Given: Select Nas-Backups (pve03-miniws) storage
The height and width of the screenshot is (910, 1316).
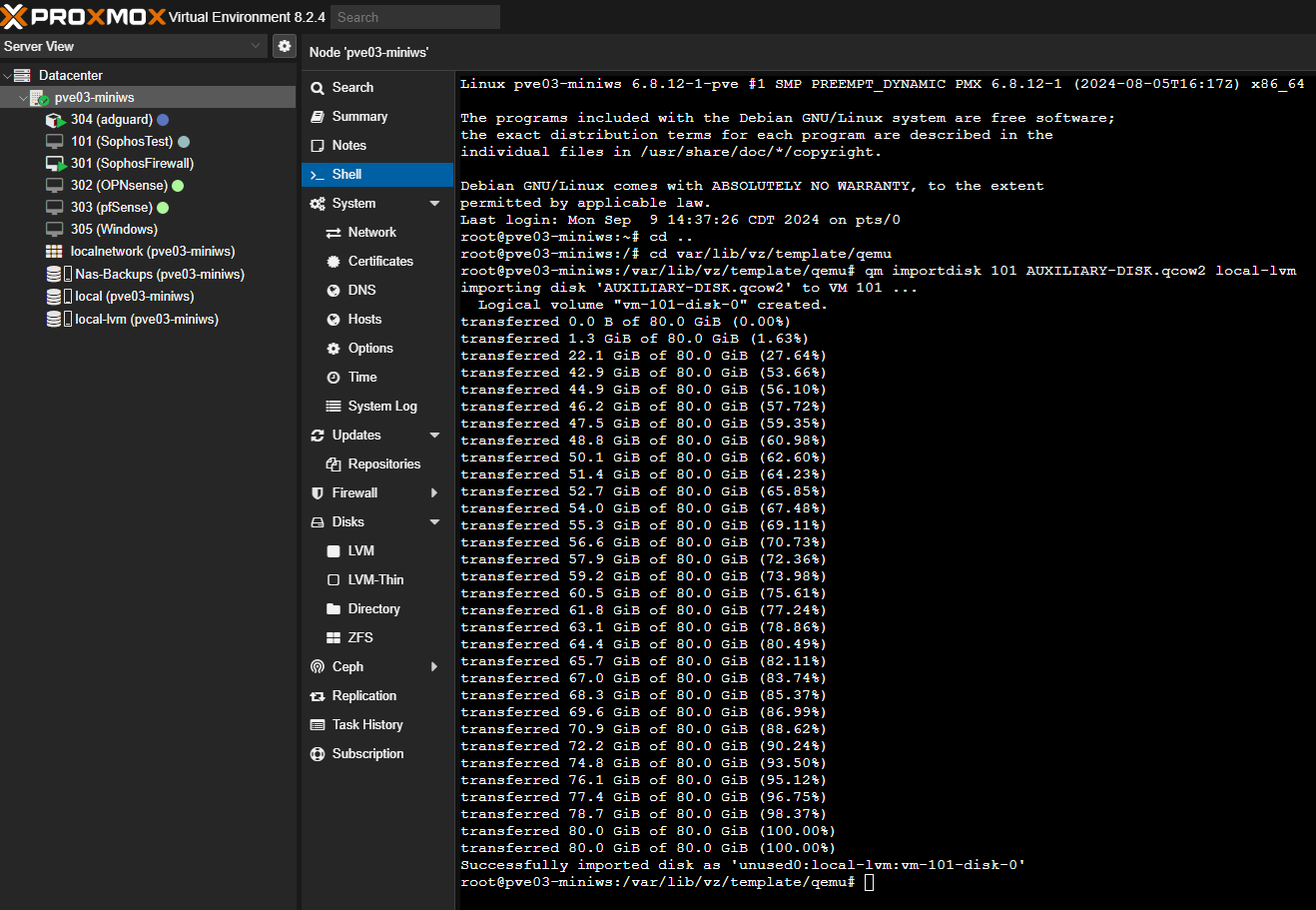Looking at the screenshot, I should 148,275.
